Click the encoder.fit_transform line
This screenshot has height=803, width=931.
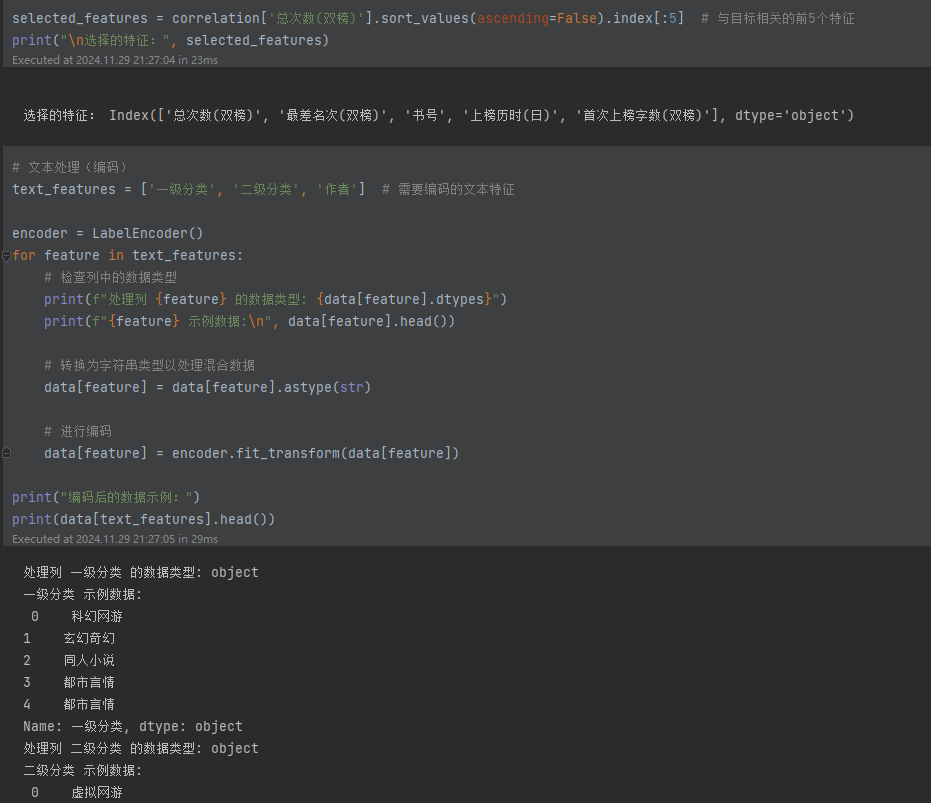click(251, 453)
